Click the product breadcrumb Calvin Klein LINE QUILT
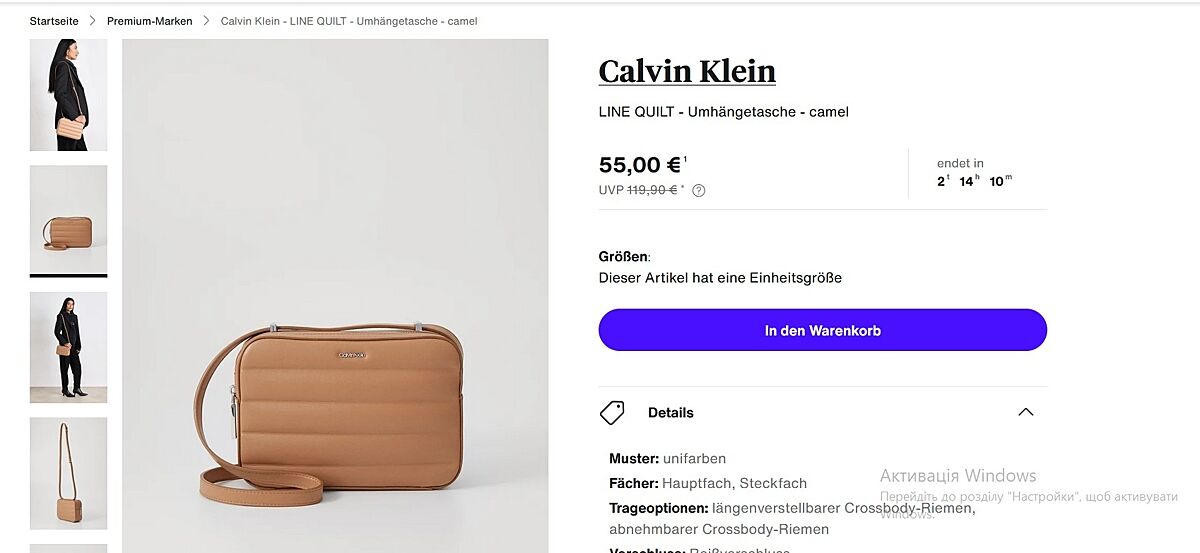Image resolution: width=1200 pixels, height=553 pixels. tap(349, 21)
